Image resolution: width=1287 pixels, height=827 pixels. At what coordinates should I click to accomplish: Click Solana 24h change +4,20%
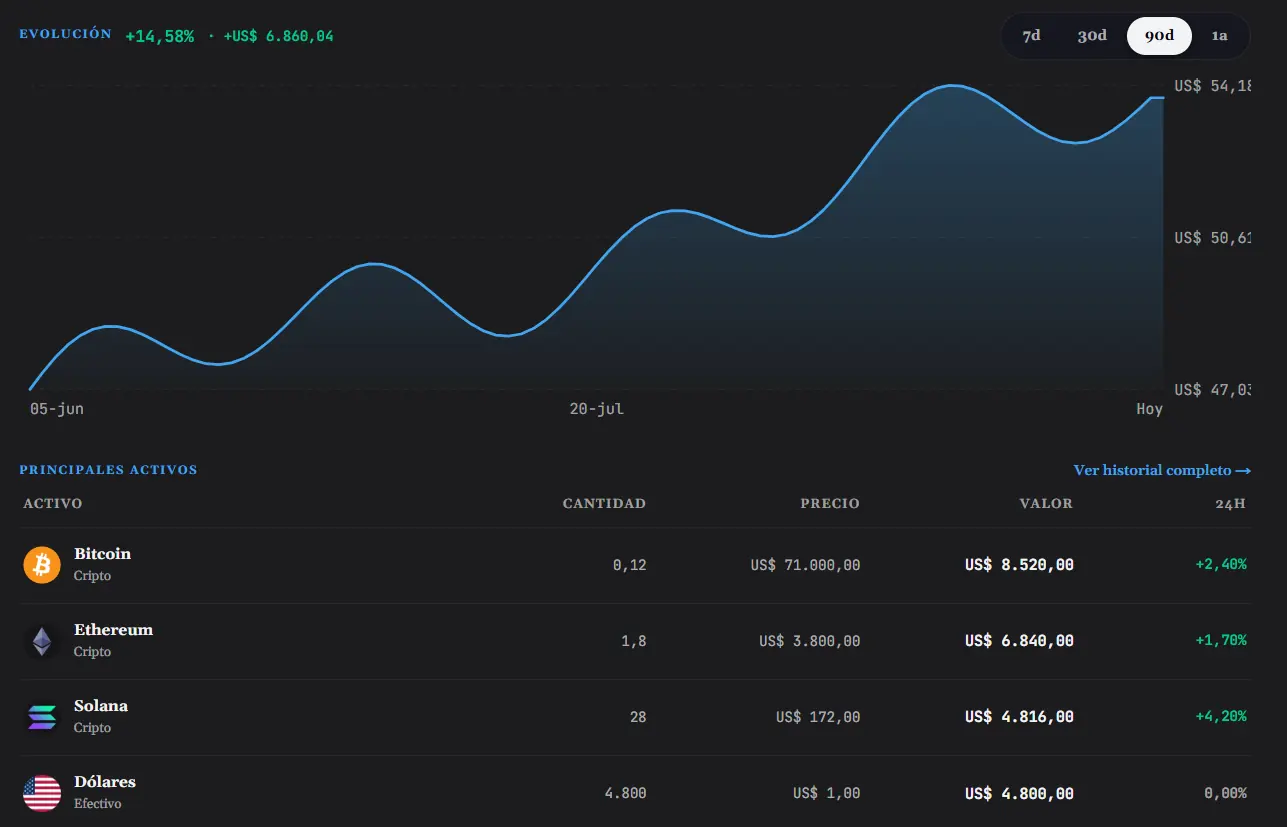(x=1221, y=717)
